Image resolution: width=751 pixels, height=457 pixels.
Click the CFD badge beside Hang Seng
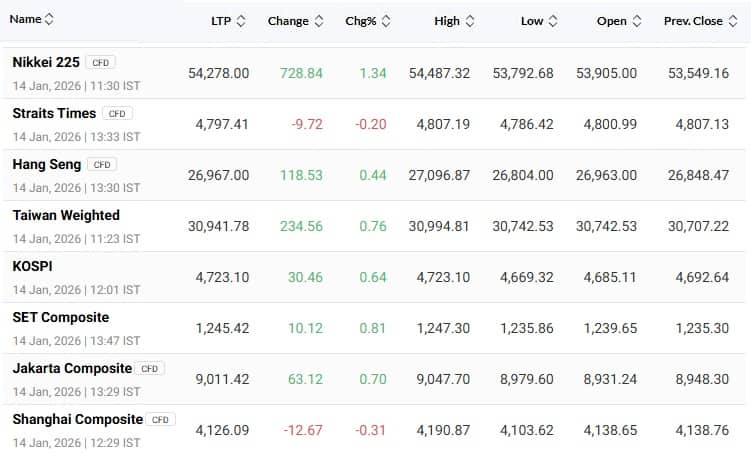point(102,165)
